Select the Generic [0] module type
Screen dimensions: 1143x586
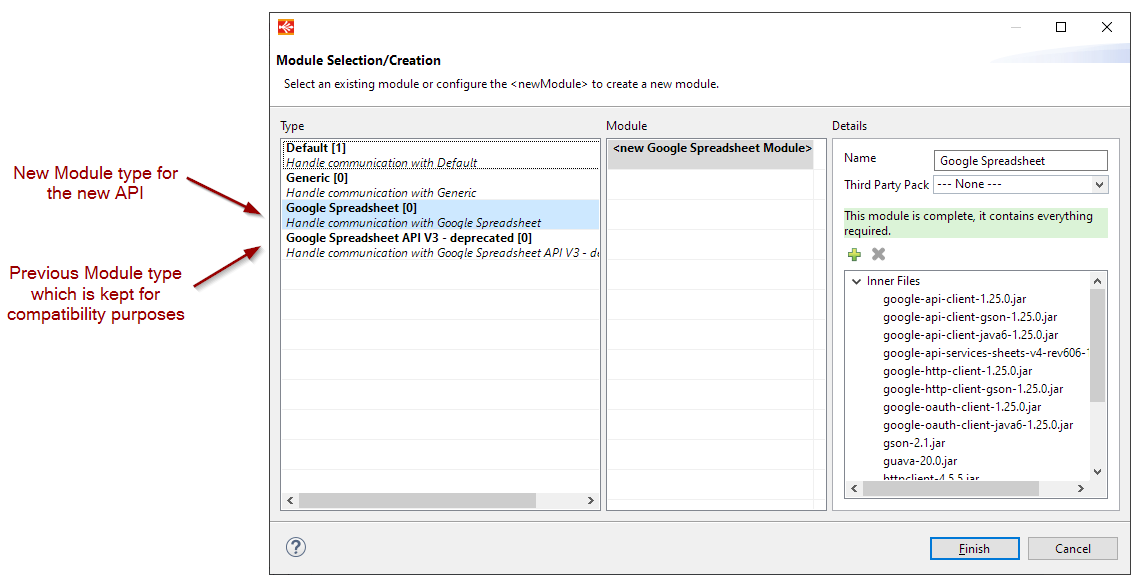point(440,185)
